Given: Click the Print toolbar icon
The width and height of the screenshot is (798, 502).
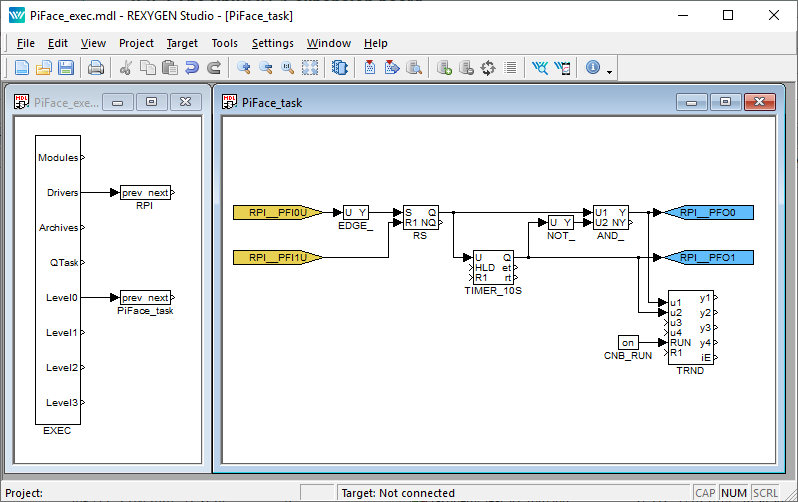Looking at the screenshot, I should pos(96,68).
